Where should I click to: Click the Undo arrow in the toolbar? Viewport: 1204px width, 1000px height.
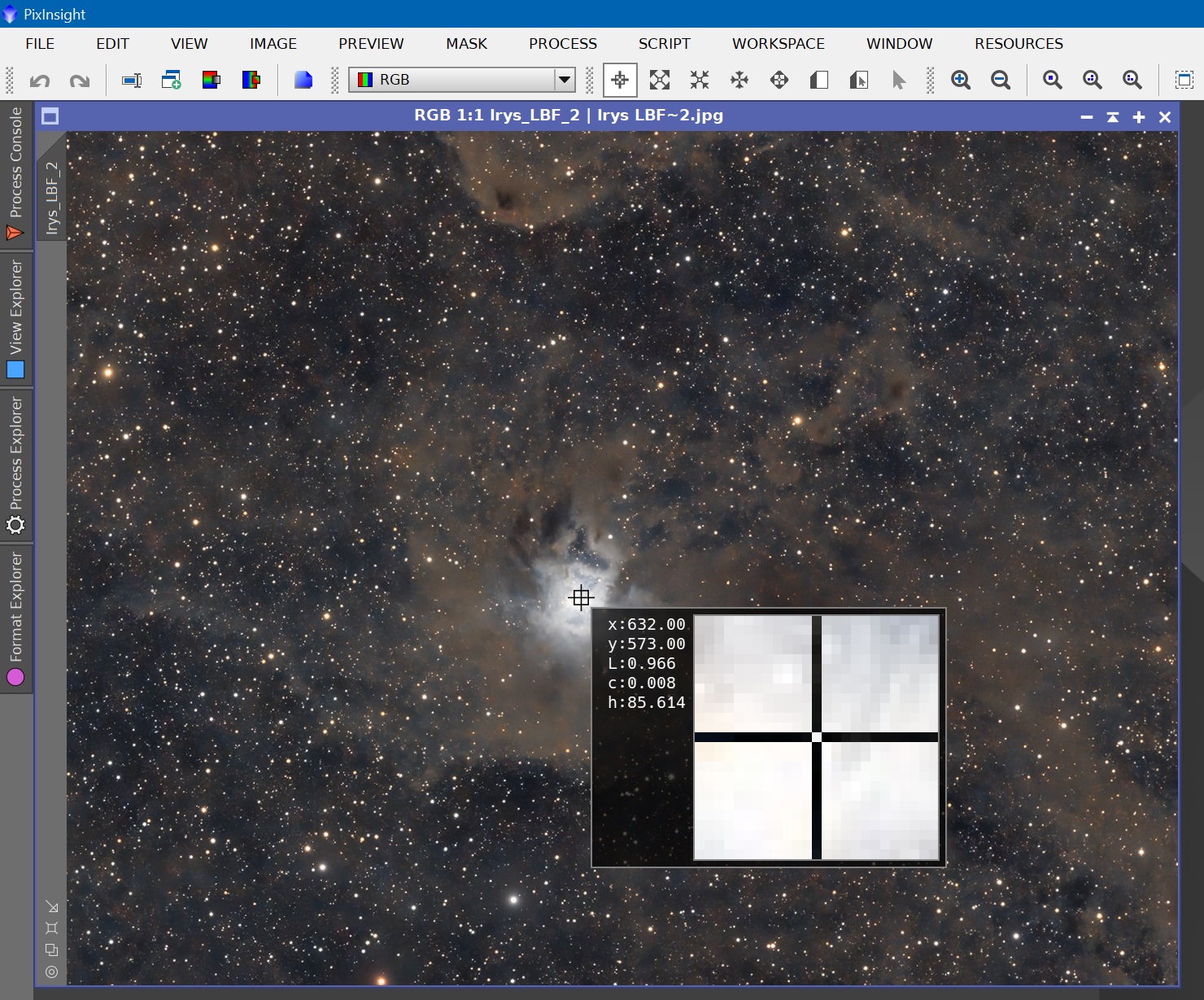(40, 80)
